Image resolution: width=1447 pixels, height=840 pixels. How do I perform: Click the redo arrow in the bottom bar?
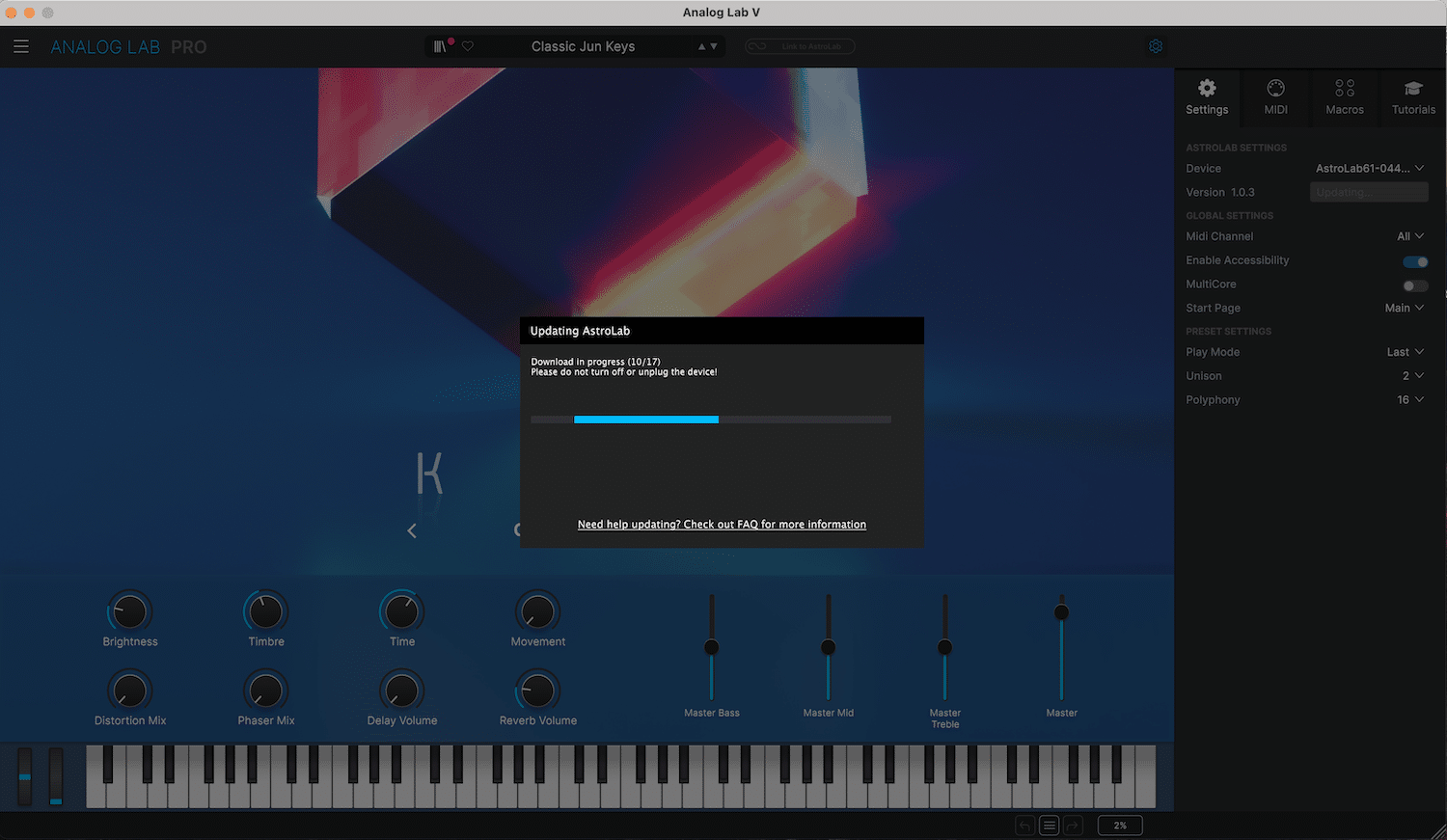(x=1073, y=826)
